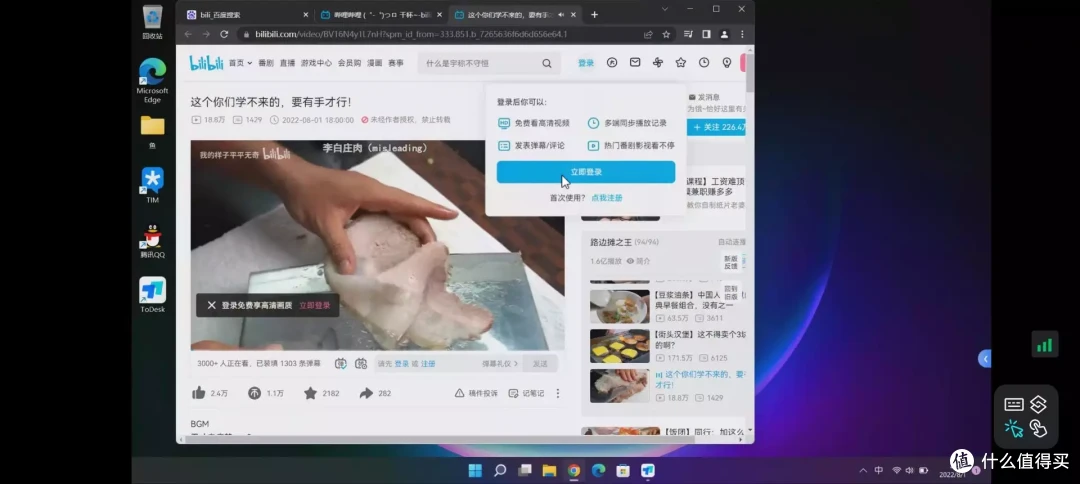Switch to the bili_百度搜索 tab

point(247,14)
